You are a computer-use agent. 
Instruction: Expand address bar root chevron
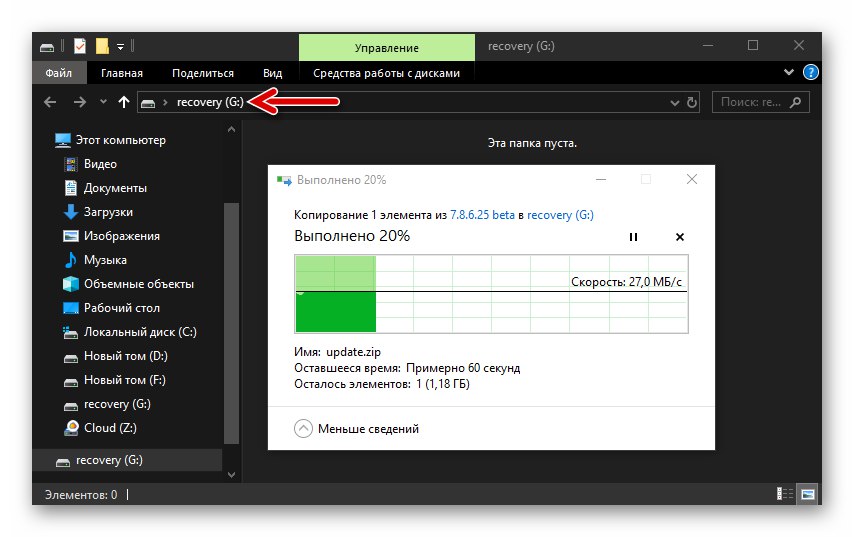(165, 102)
